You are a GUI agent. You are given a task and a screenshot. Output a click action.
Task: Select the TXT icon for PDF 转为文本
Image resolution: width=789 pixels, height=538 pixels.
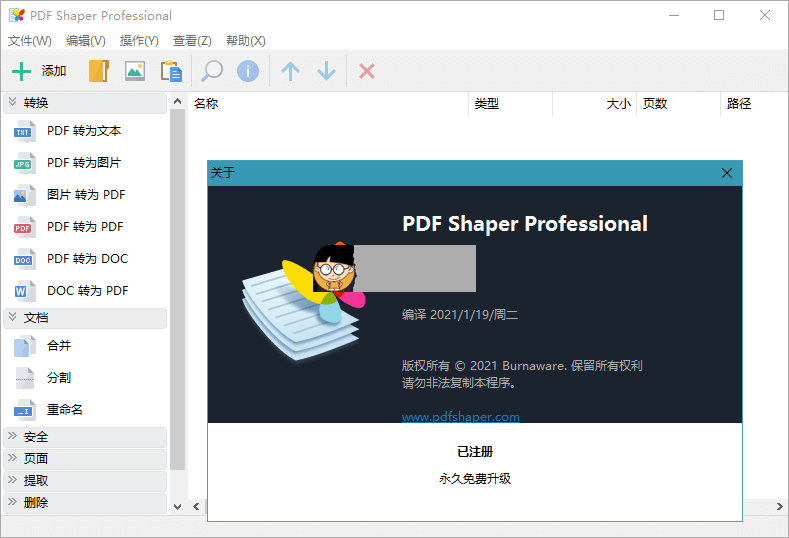(24, 131)
